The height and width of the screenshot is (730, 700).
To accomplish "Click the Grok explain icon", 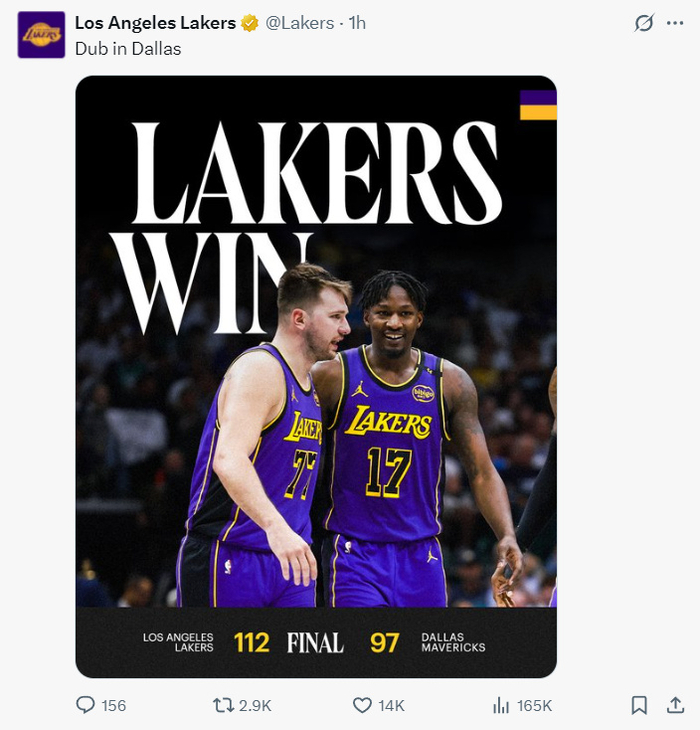I will 644,23.
